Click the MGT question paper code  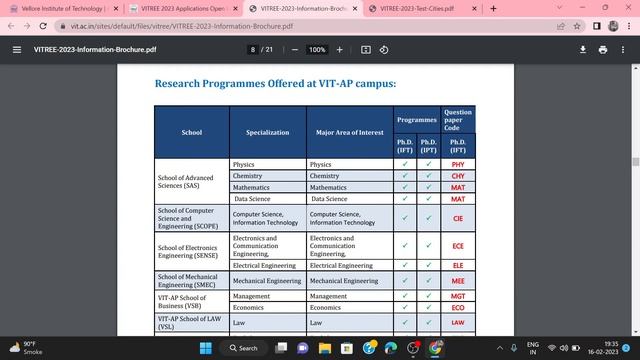(x=458, y=296)
